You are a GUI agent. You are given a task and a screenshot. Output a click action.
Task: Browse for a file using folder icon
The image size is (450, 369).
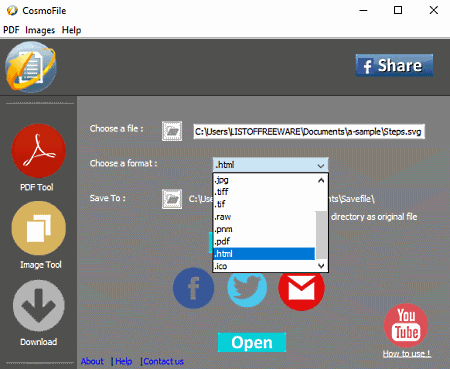pyautogui.click(x=172, y=131)
